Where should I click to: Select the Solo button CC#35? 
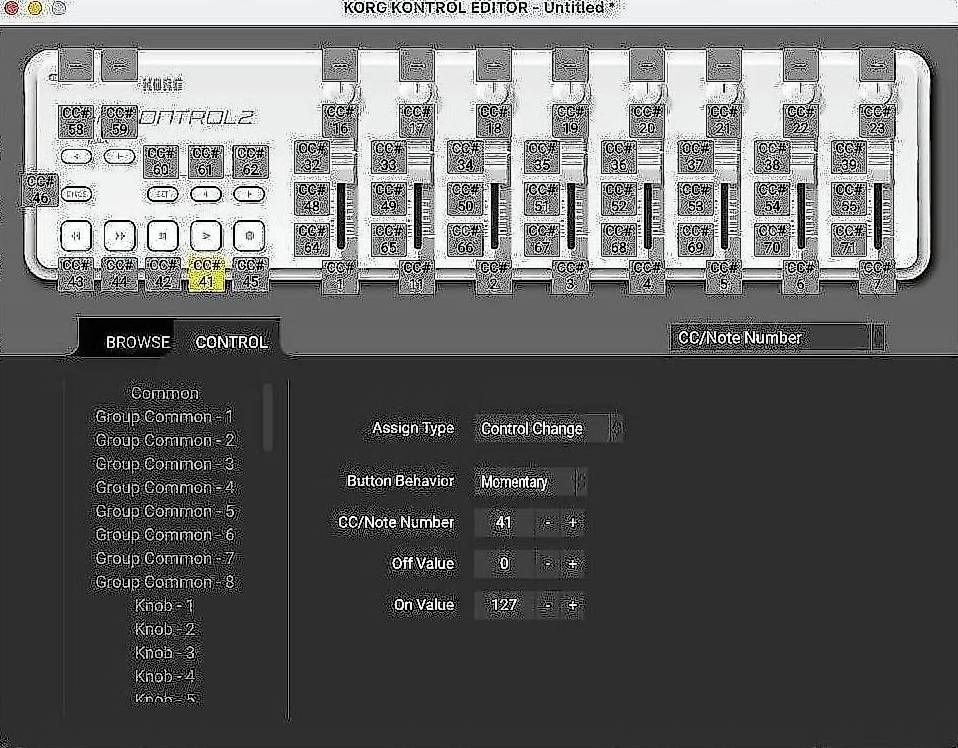[x=542, y=157]
